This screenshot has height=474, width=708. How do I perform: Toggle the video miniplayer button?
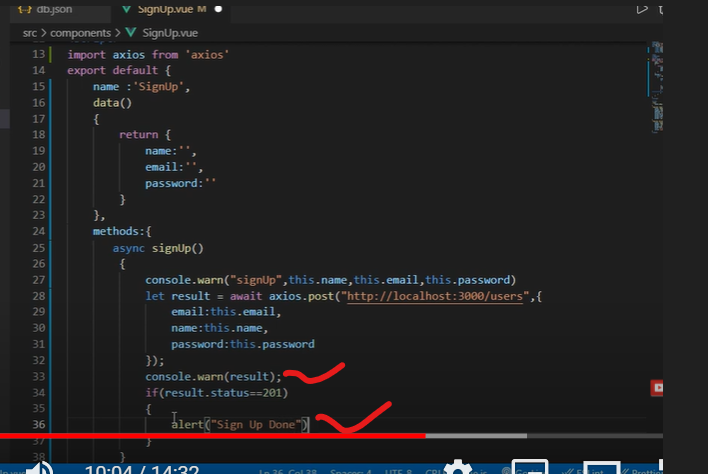click(529, 468)
